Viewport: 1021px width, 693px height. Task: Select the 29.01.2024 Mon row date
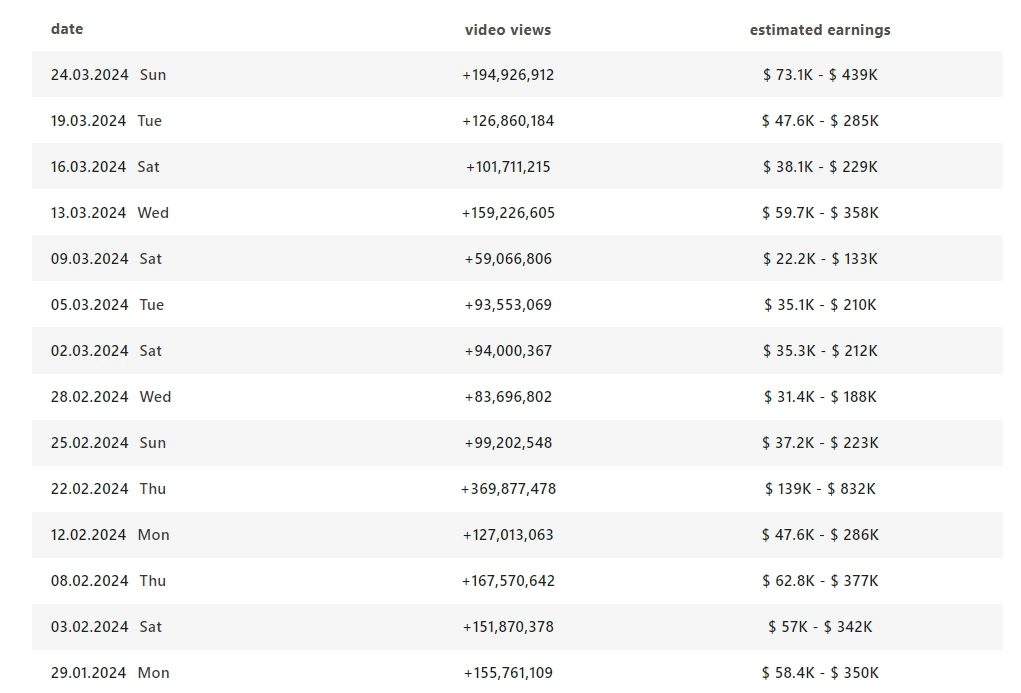tap(110, 673)
